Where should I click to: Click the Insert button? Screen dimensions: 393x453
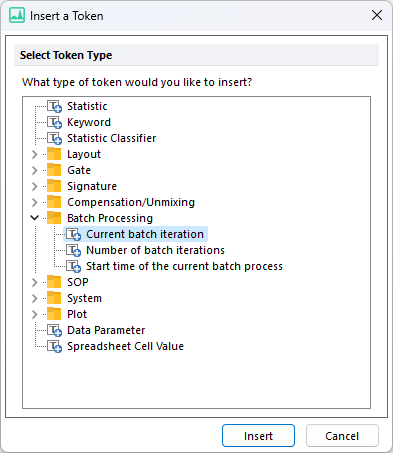[x=258, y=436]
